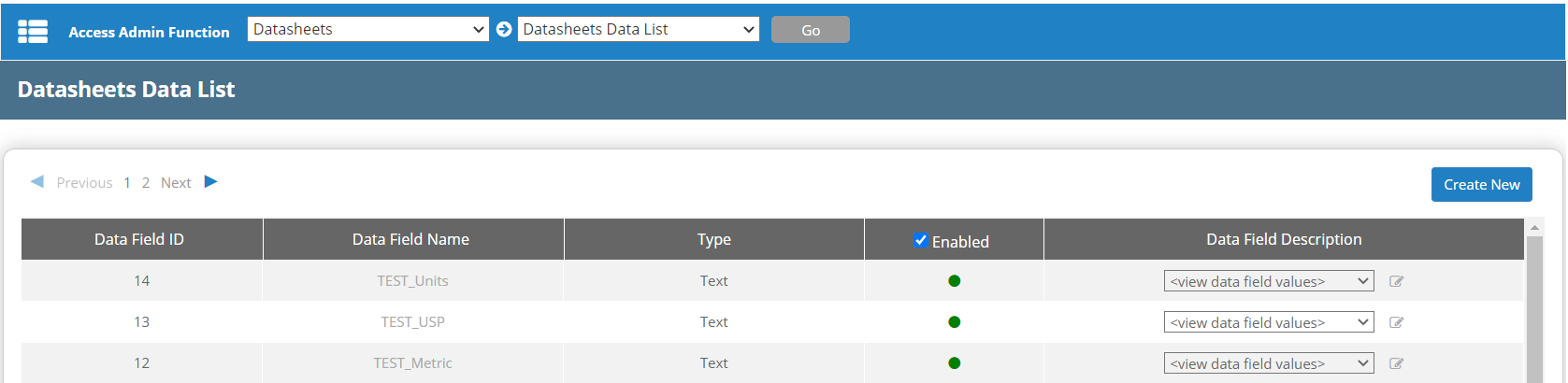Open the admin function list menu icon
Screen dimensions: 1568x383
click(x=33, y=32)
